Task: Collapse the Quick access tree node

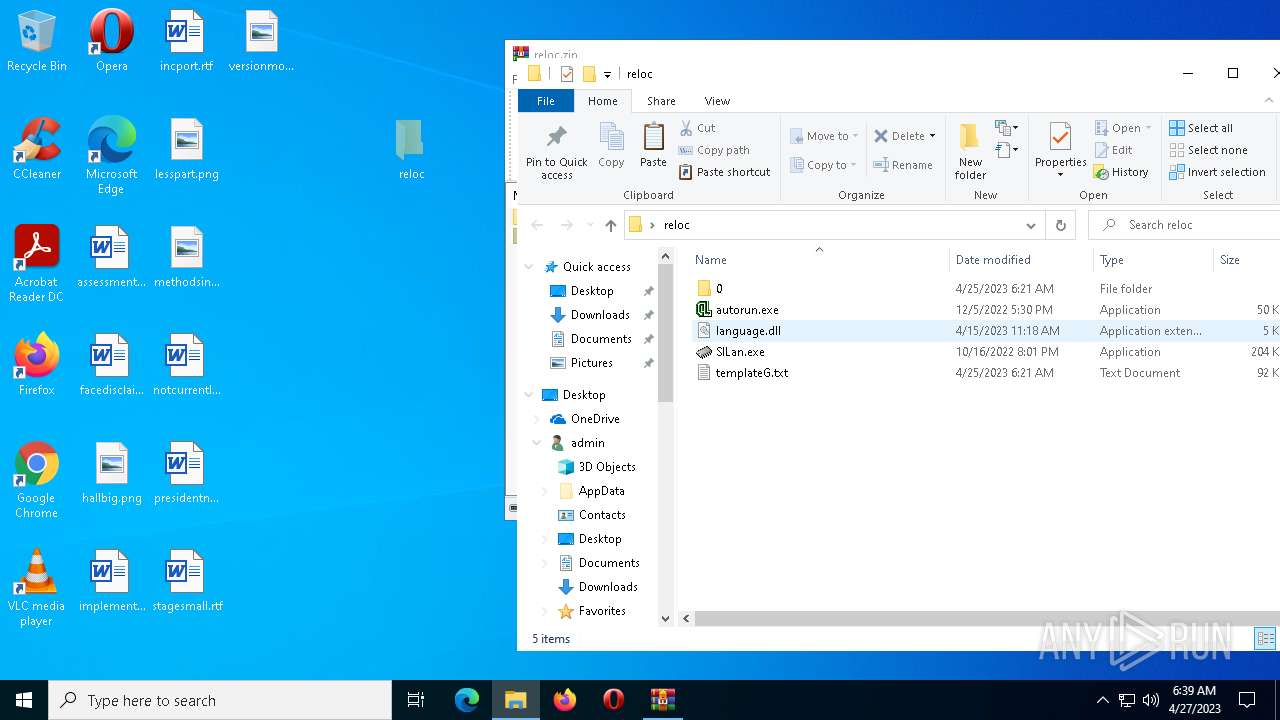Action: click(529, 267)
